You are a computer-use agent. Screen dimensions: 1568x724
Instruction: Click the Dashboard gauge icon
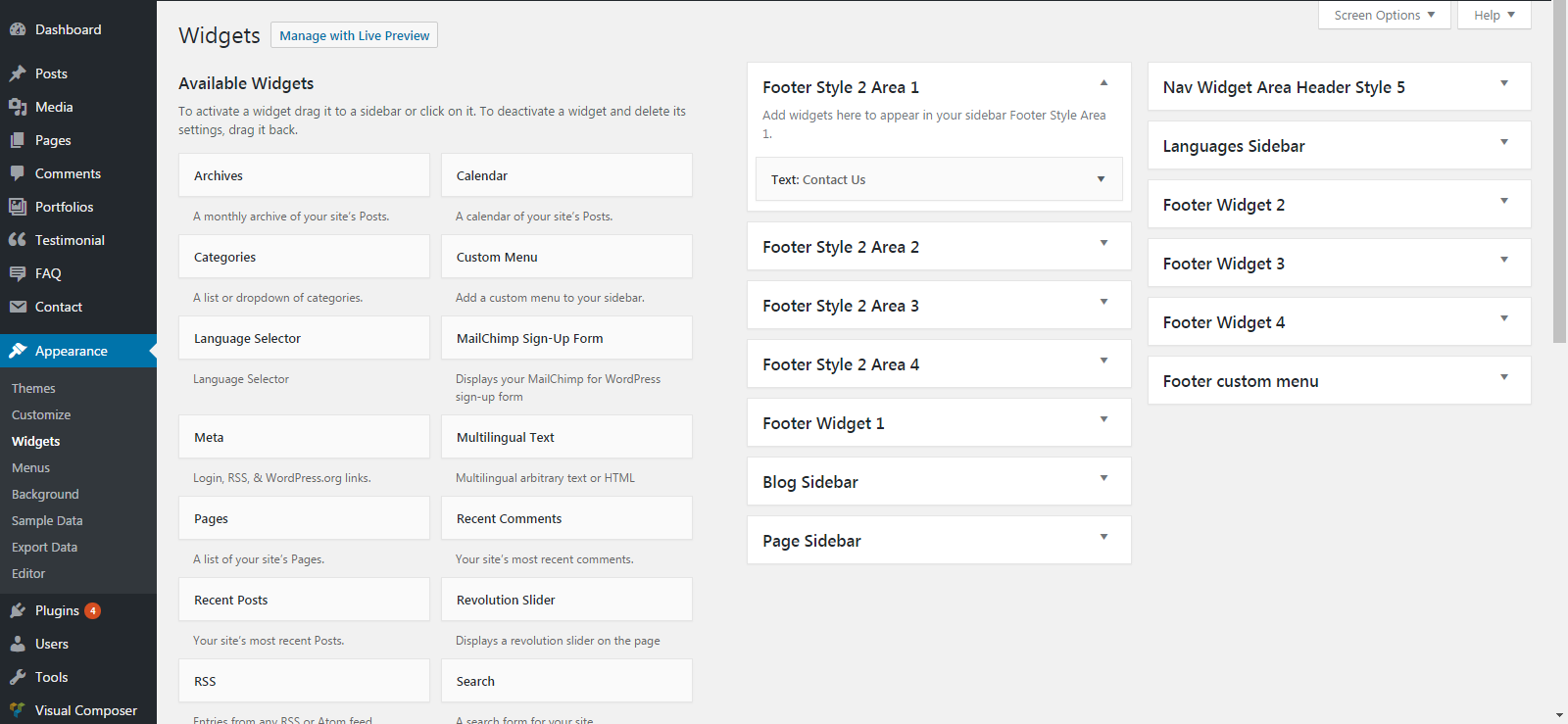point(18,29)
